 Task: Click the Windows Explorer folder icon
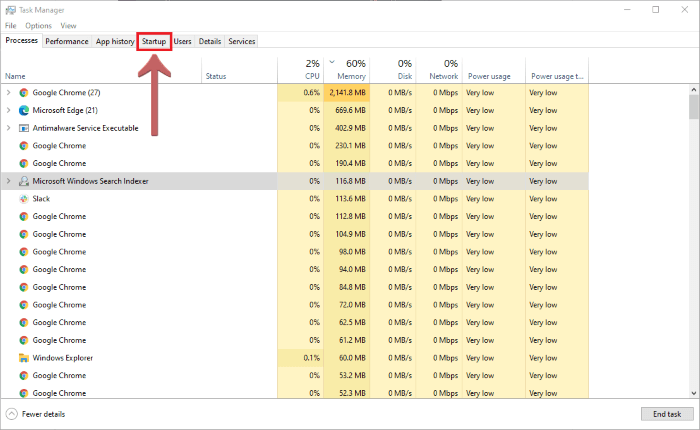pyautogui.click(x=24, y=358)
